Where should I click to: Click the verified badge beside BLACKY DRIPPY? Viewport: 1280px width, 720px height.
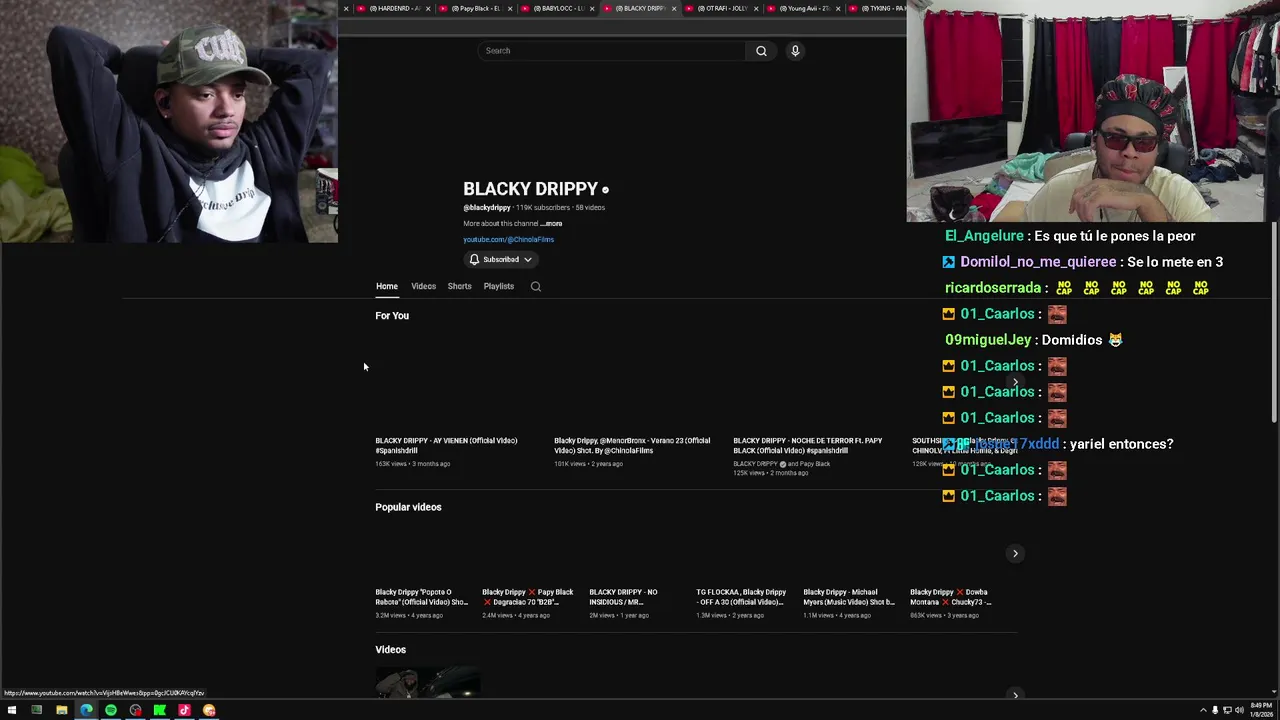coord(605,189)
